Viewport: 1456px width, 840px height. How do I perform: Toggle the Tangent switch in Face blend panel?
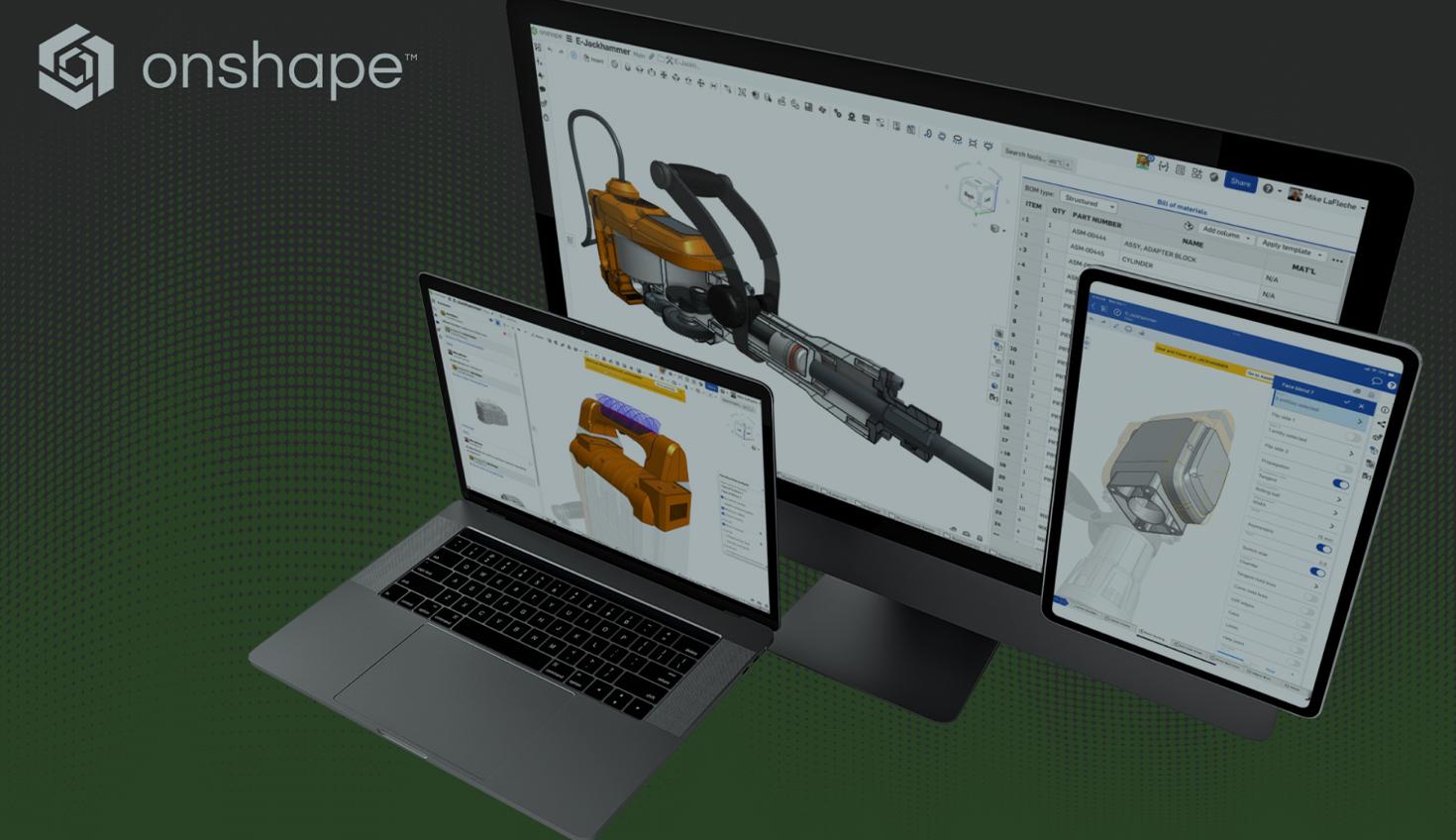pyautogui.click(x=1341, y=482)
